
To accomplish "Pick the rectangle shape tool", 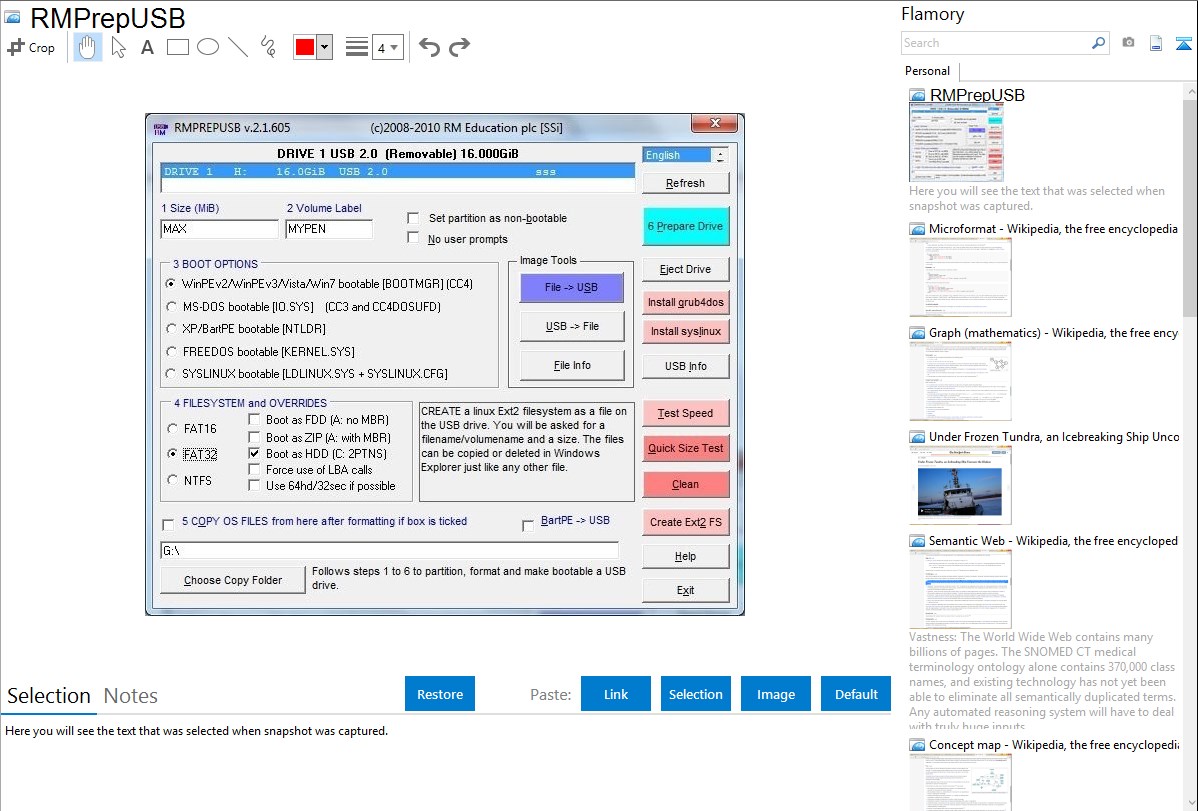I will click(x=178, y=47).
